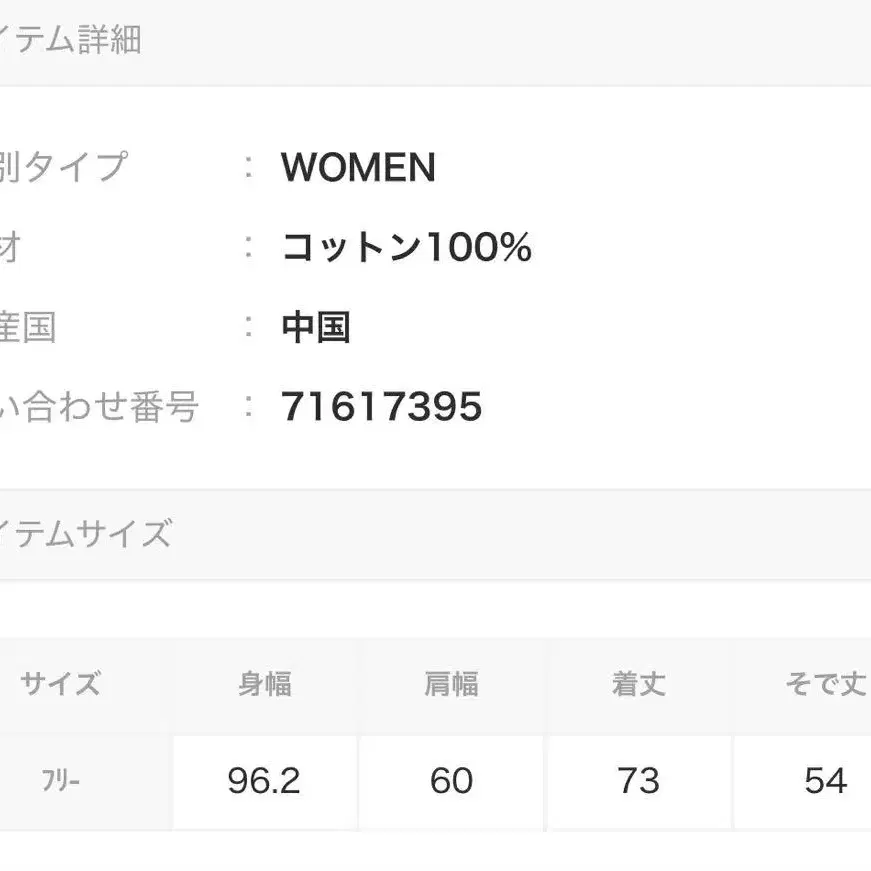Click the アイテムサイズ section header
The height and width of the screenshot is (871, 871).
[86, 534]
